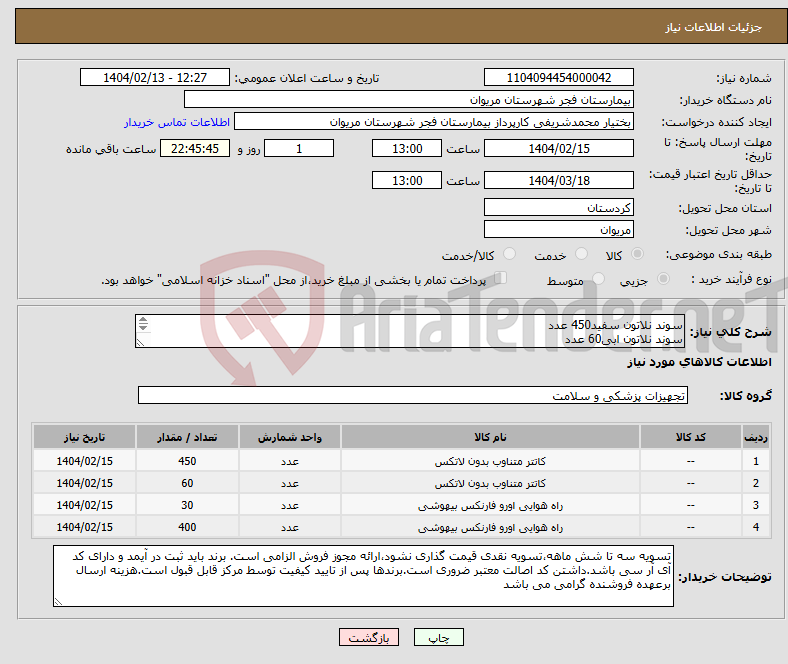This screenshot has width=788, height=664.
Task: Click the quantity 400 cell
Action: 187,527
